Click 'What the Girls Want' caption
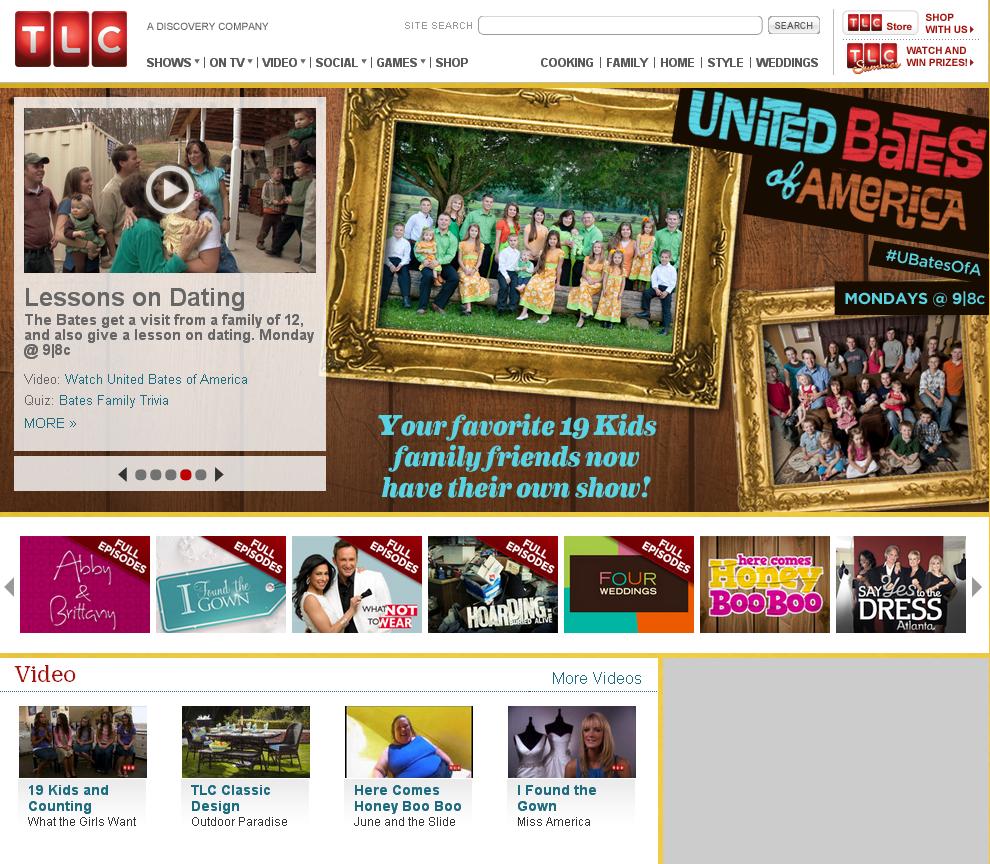The image size is (990, 864). pyautogui.click(x=81, y=822)
